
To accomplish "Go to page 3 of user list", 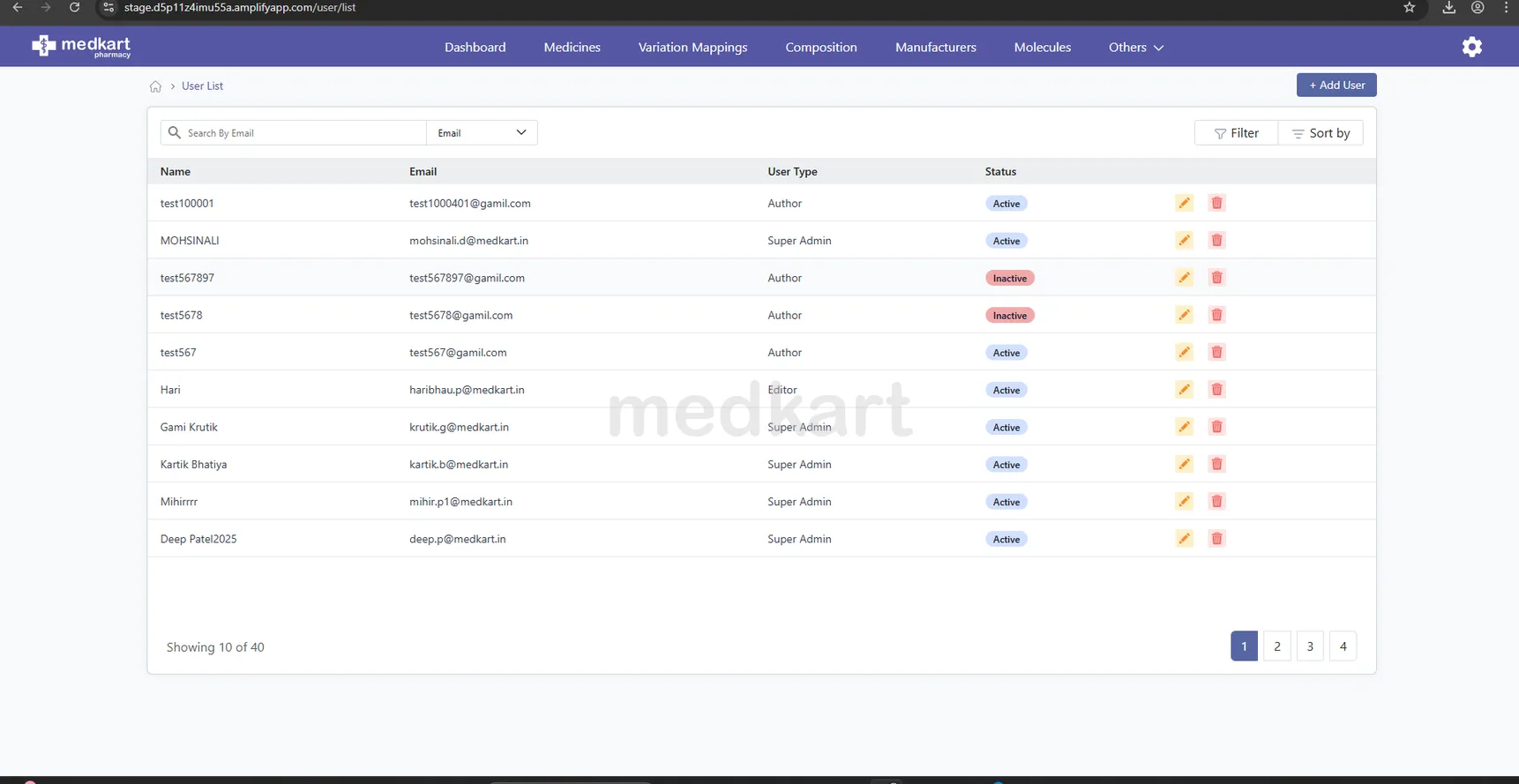I will pyautogui.click(x=1309, y=646).
